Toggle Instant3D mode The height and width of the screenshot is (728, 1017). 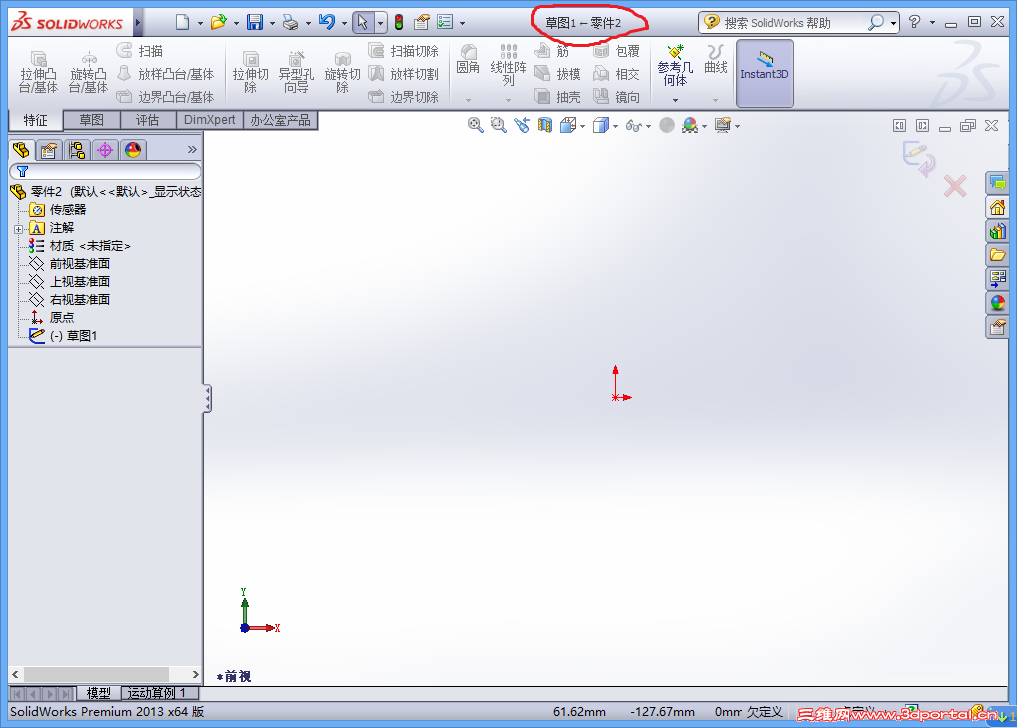coord(765,73)
